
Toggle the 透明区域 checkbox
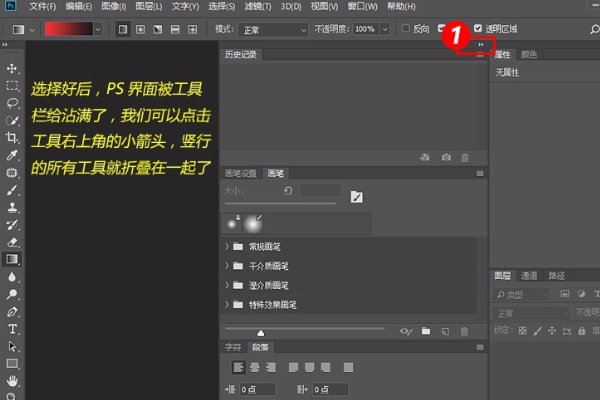pyautogui.click(x=478, y=28)
